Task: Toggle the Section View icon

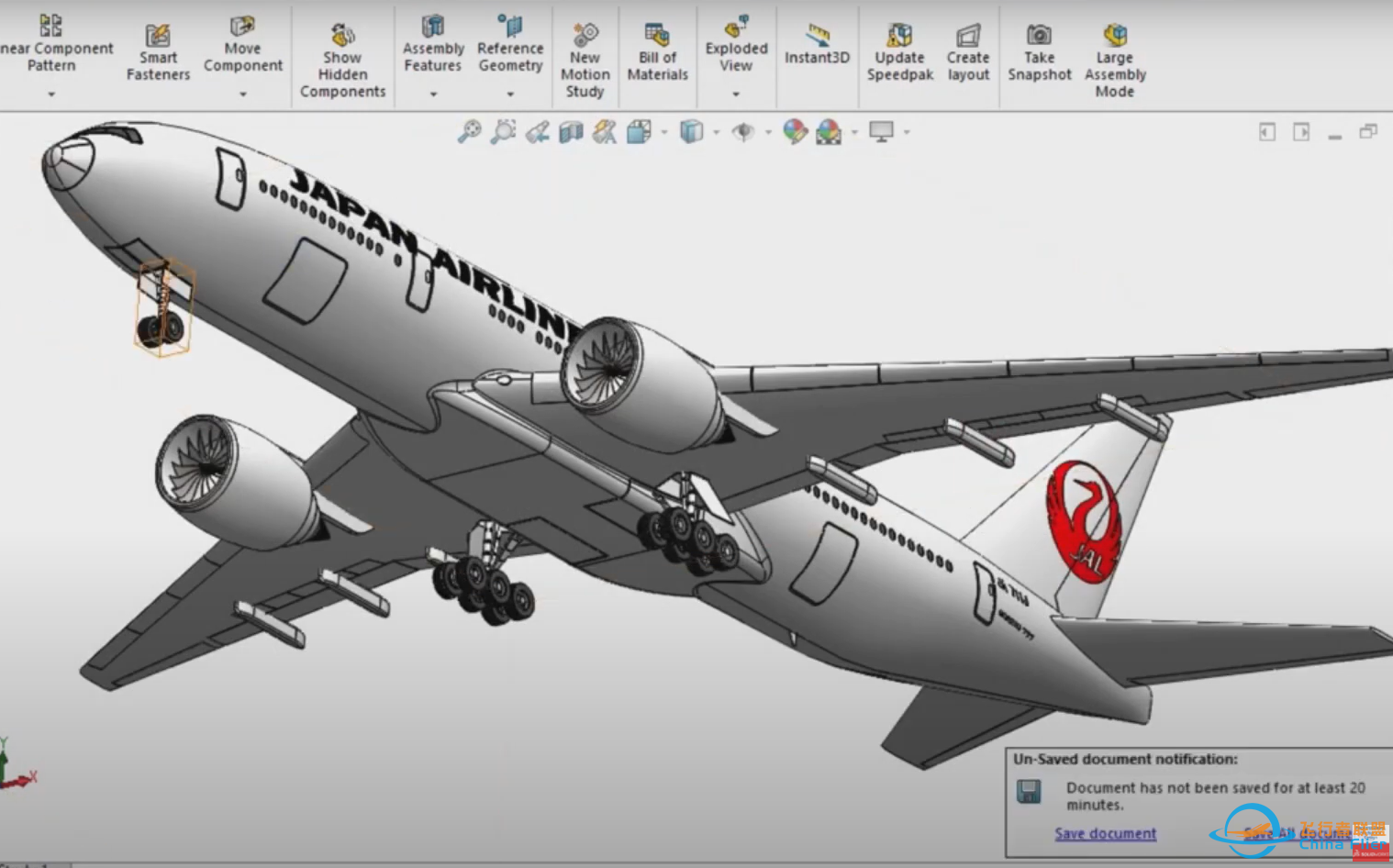Action: [571, 132]
